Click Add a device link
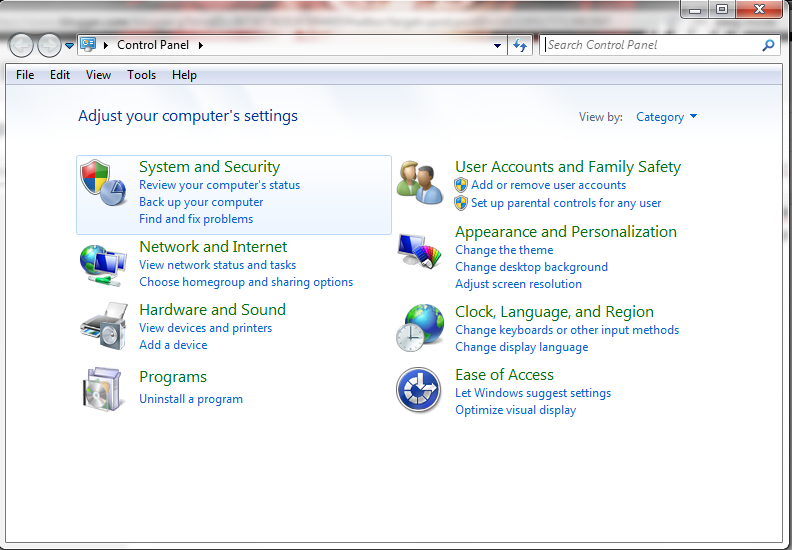 [x=173, y=344]
